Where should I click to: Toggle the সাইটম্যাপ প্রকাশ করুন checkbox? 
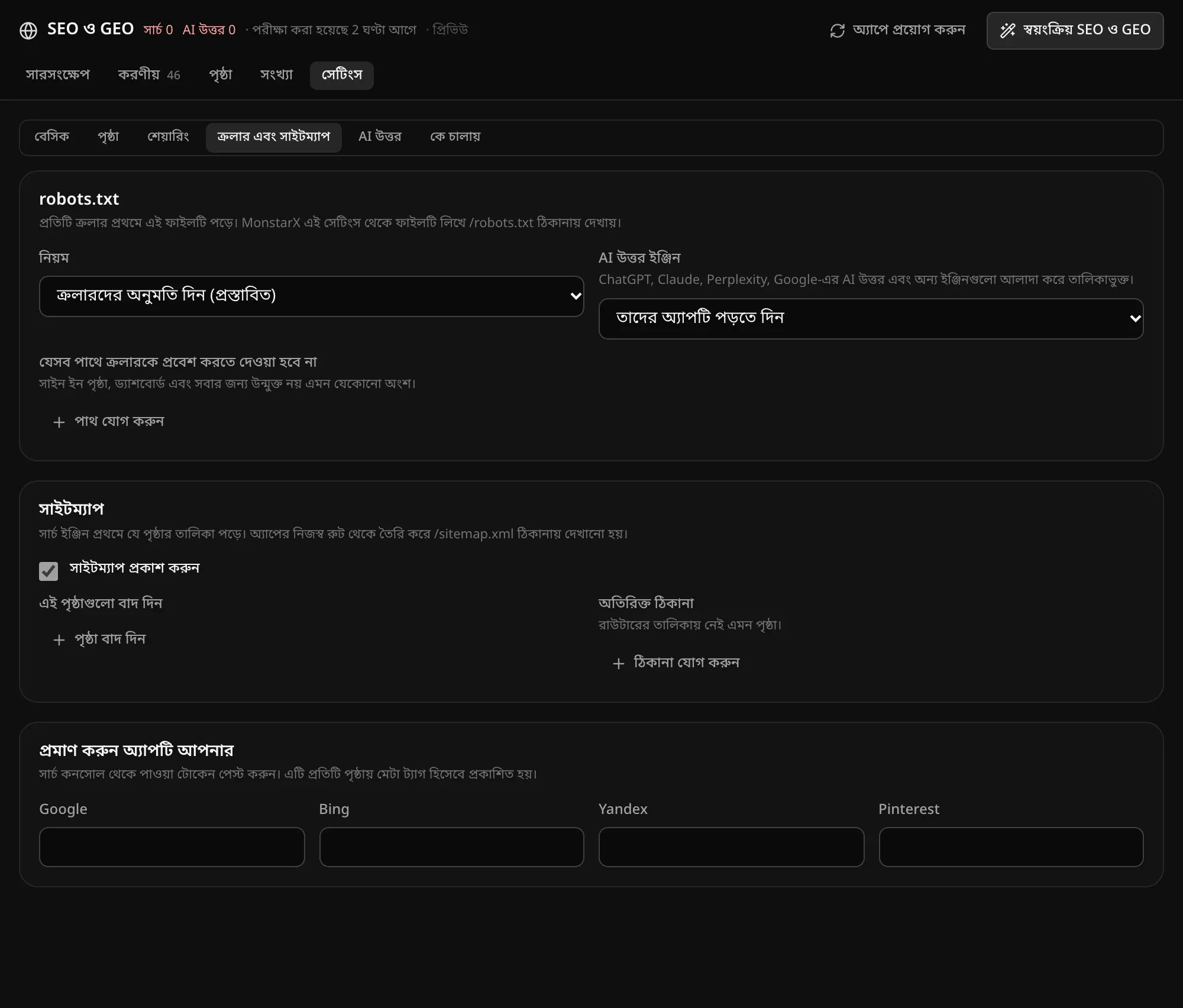49,571
